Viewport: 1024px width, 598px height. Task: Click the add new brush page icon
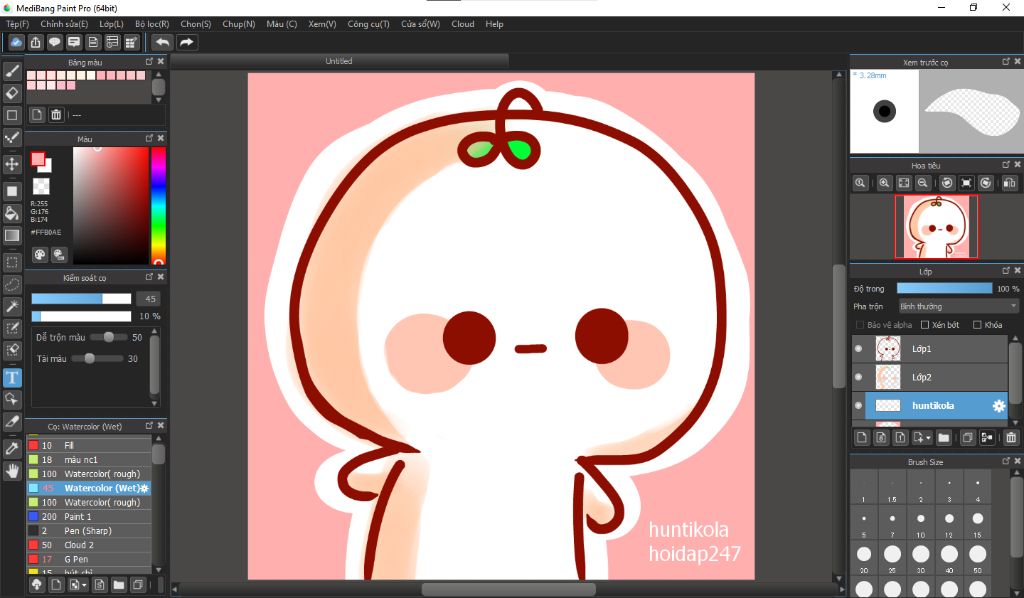pyautogui.click(x=56, y=585)
